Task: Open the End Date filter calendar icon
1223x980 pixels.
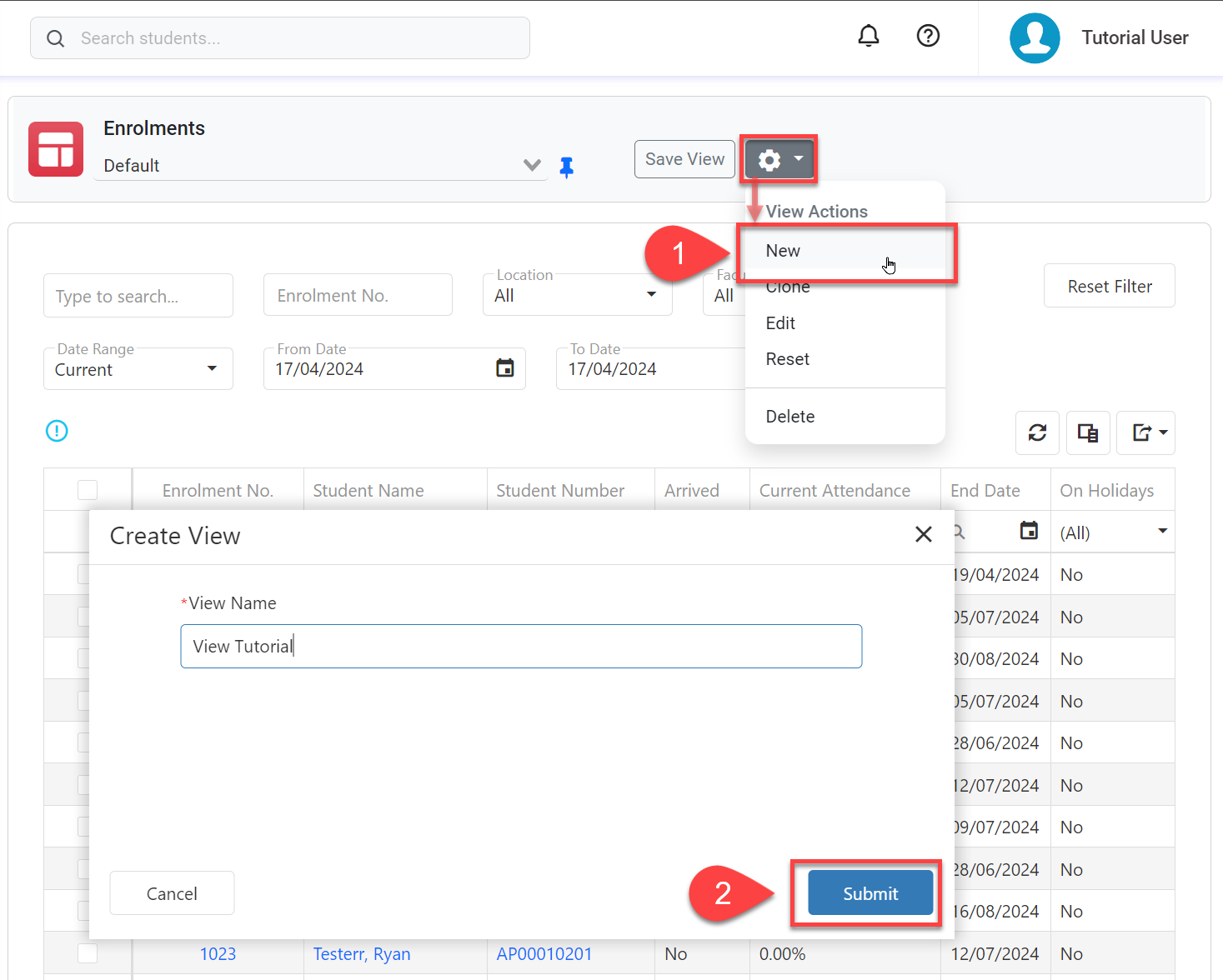Action: pyautogui.click(x=1030, y=530)
